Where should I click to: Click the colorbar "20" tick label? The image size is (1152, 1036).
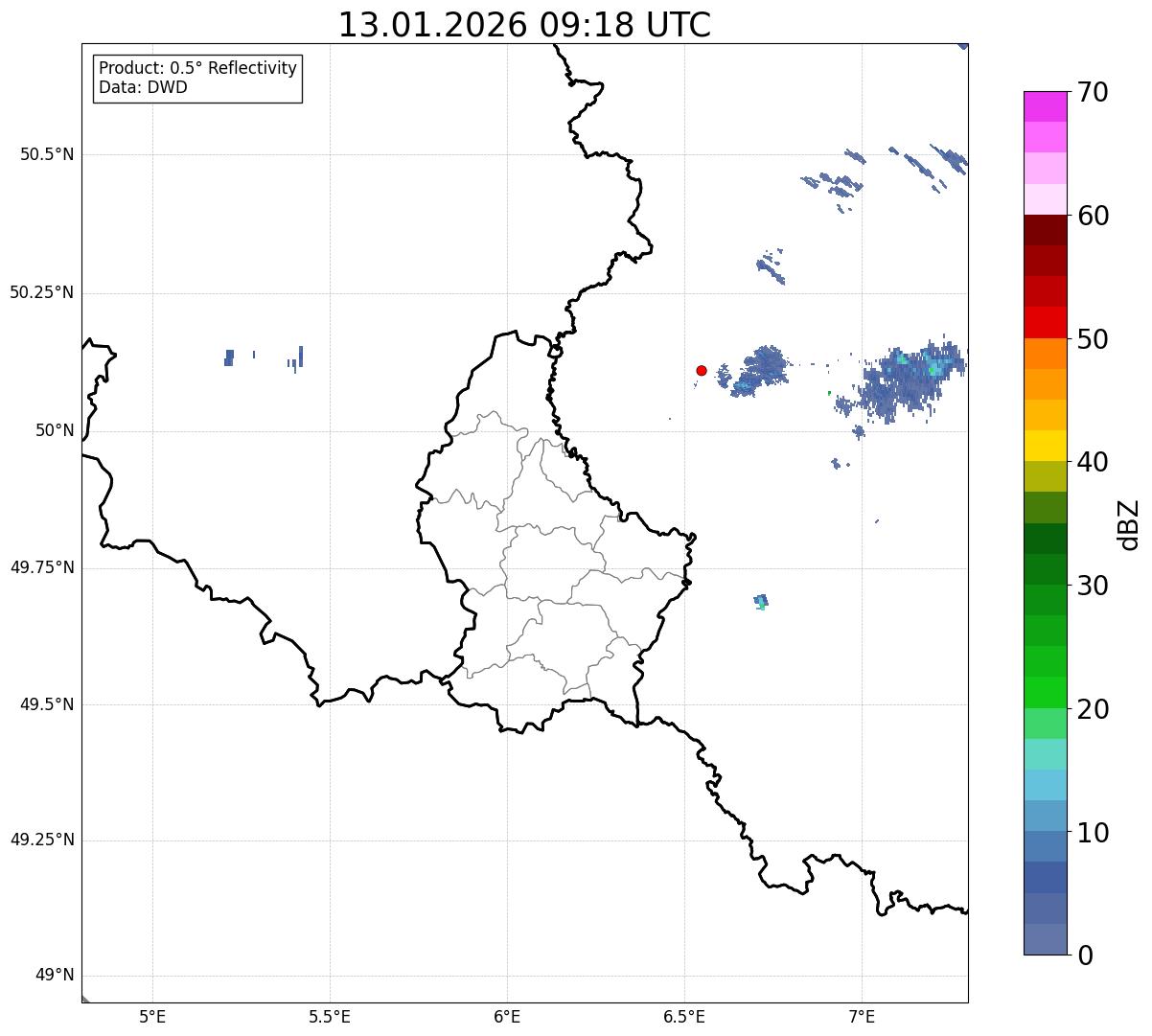click(1093, 709)
